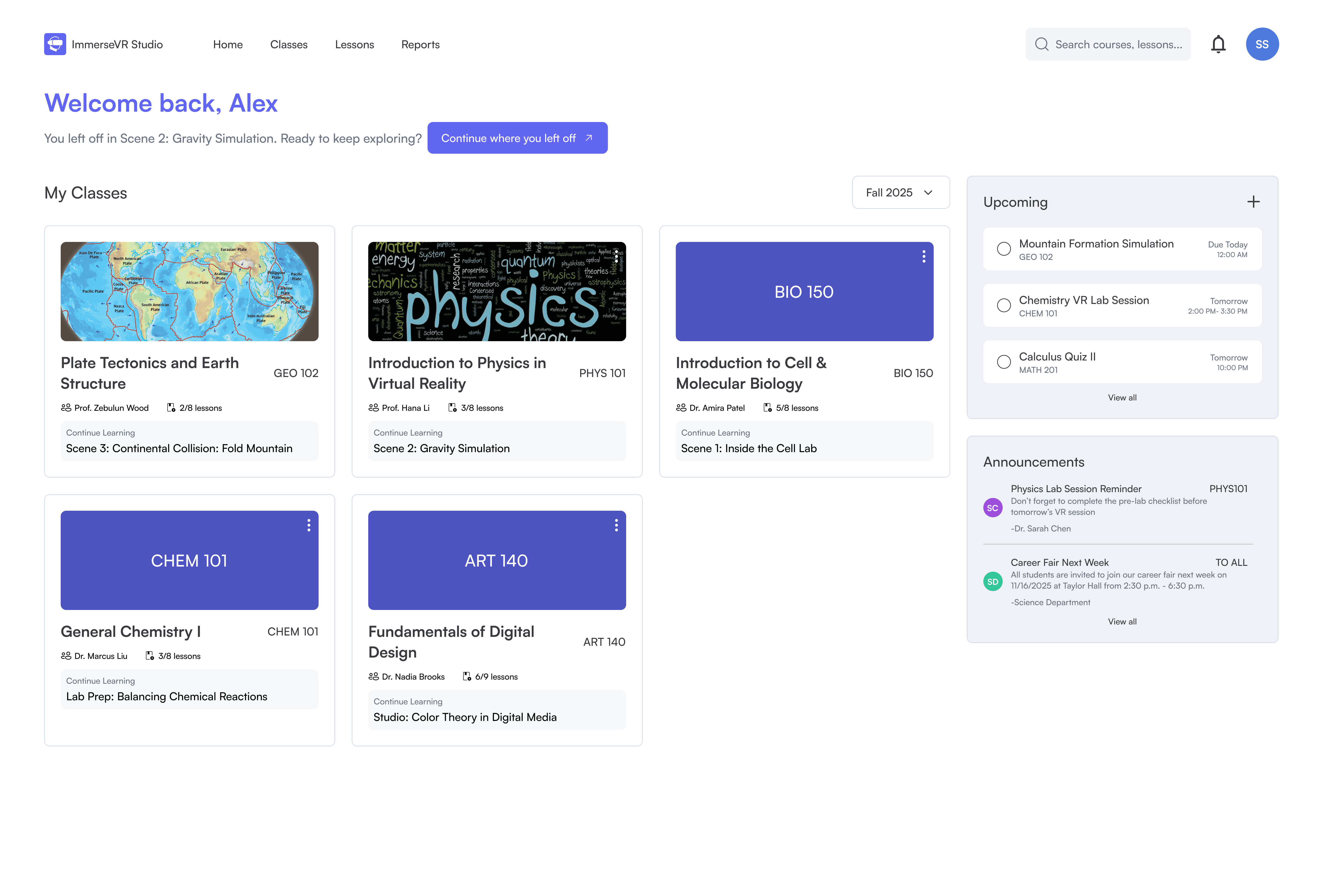Open the CHEM 101 card's three-dot menu
Viewport: 1324px width, 896px height.
click(309, 525)
